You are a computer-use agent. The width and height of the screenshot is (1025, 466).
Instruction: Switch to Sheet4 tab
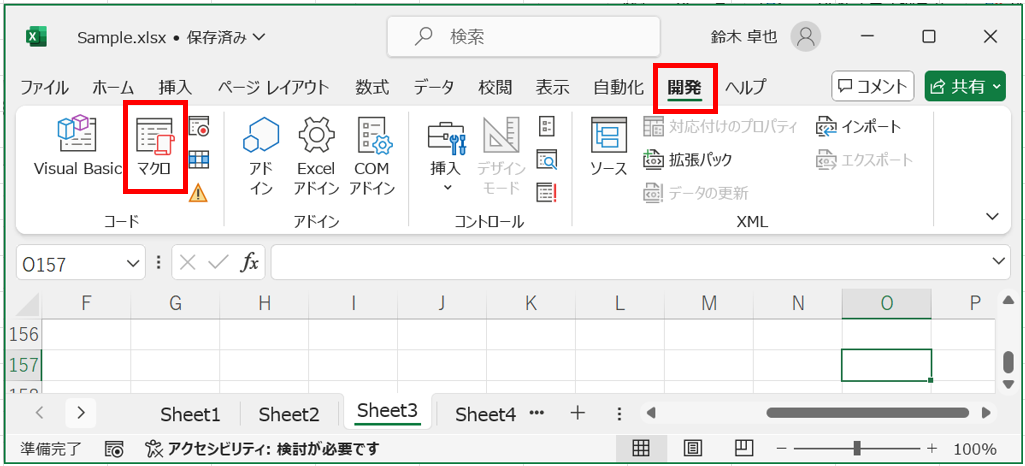point(486,414)
